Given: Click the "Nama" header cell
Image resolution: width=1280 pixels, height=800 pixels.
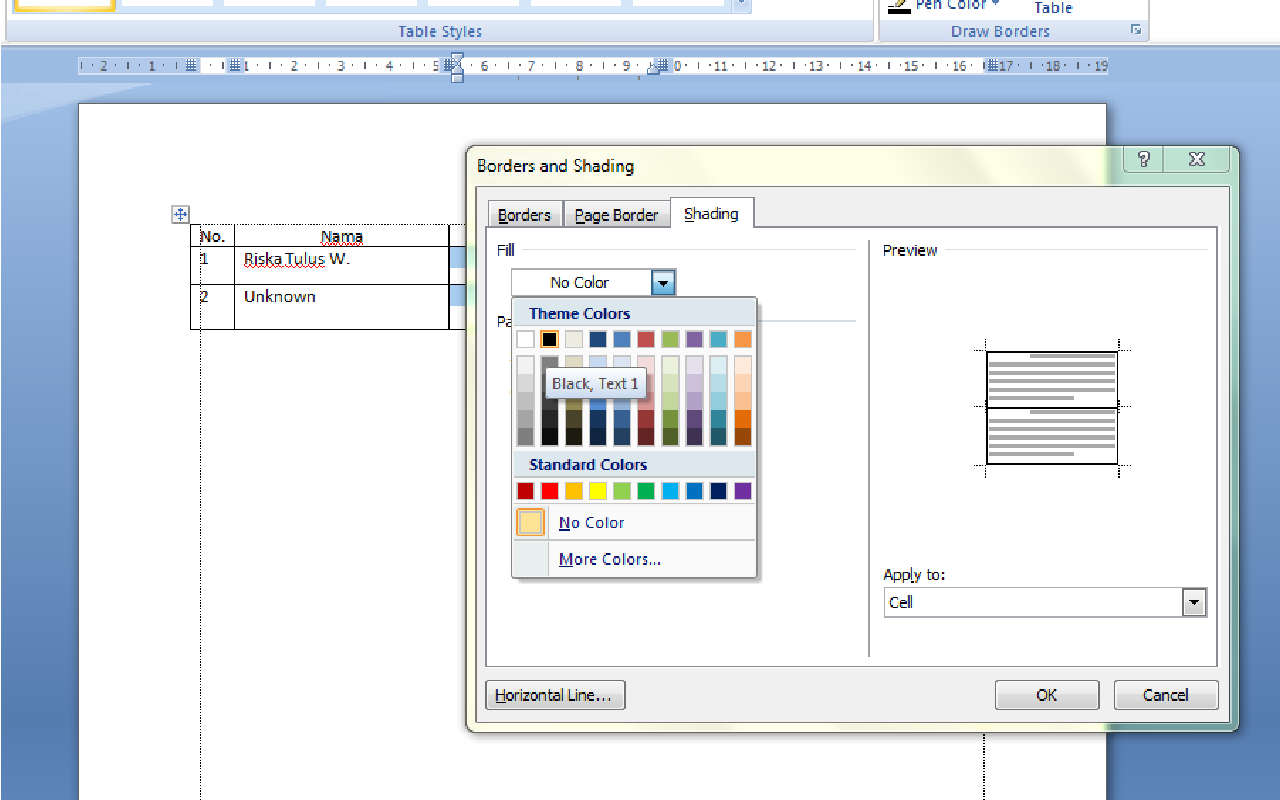Looking at the screenshot, I should tap(342, 236).
